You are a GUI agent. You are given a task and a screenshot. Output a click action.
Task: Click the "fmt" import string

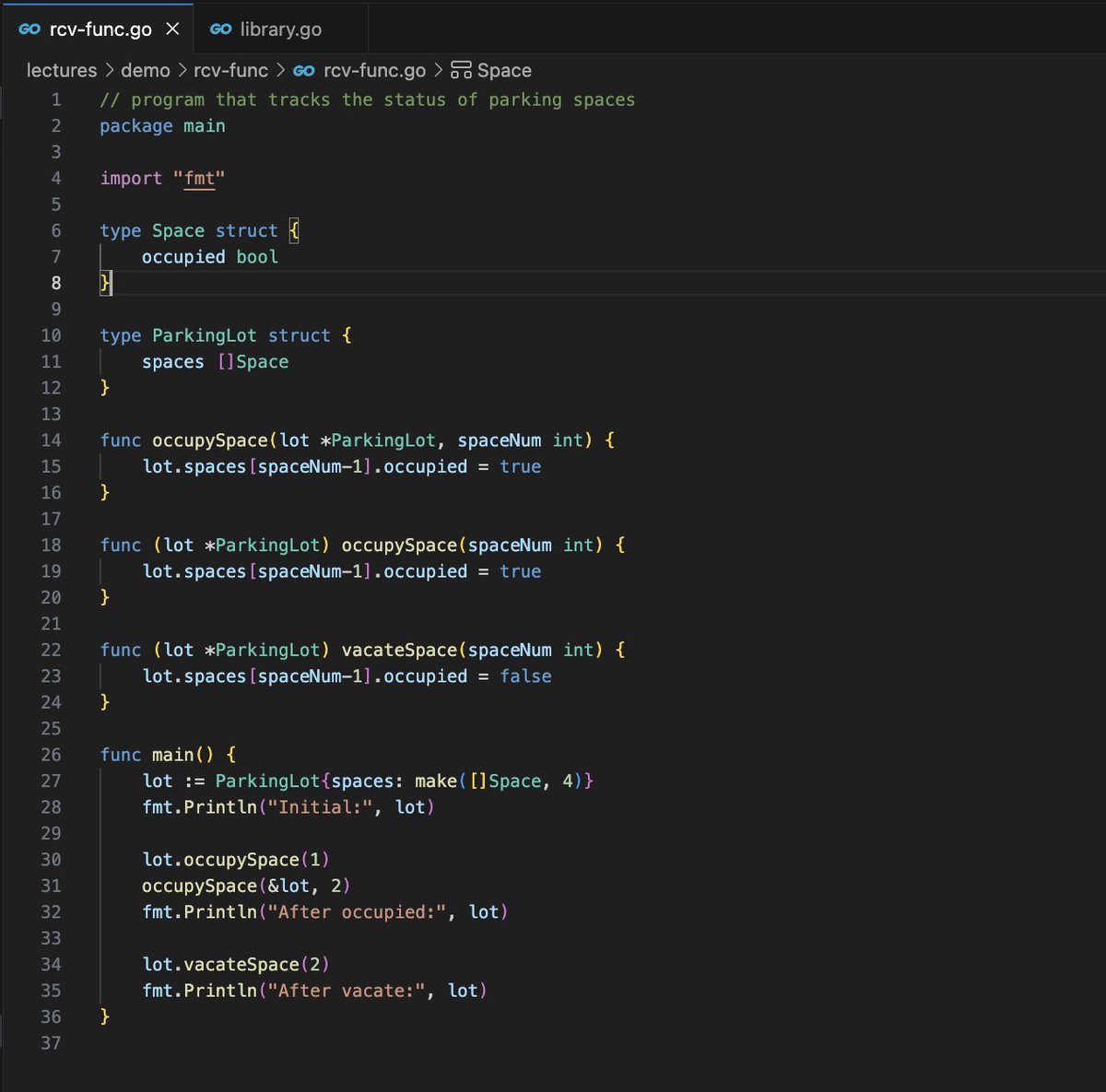coord(199,178)
